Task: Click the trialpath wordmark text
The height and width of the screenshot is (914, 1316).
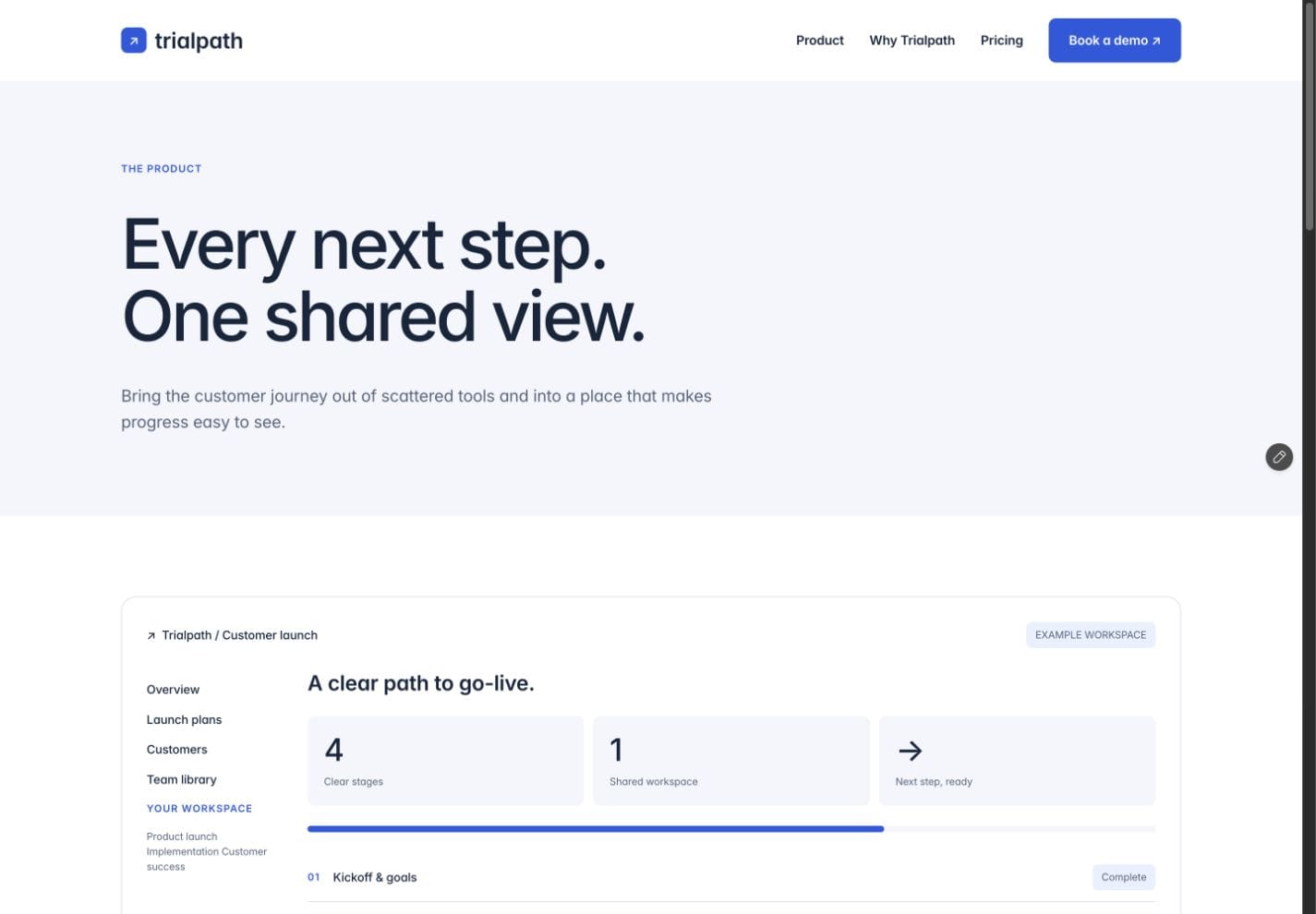Action: coord(199,41)
